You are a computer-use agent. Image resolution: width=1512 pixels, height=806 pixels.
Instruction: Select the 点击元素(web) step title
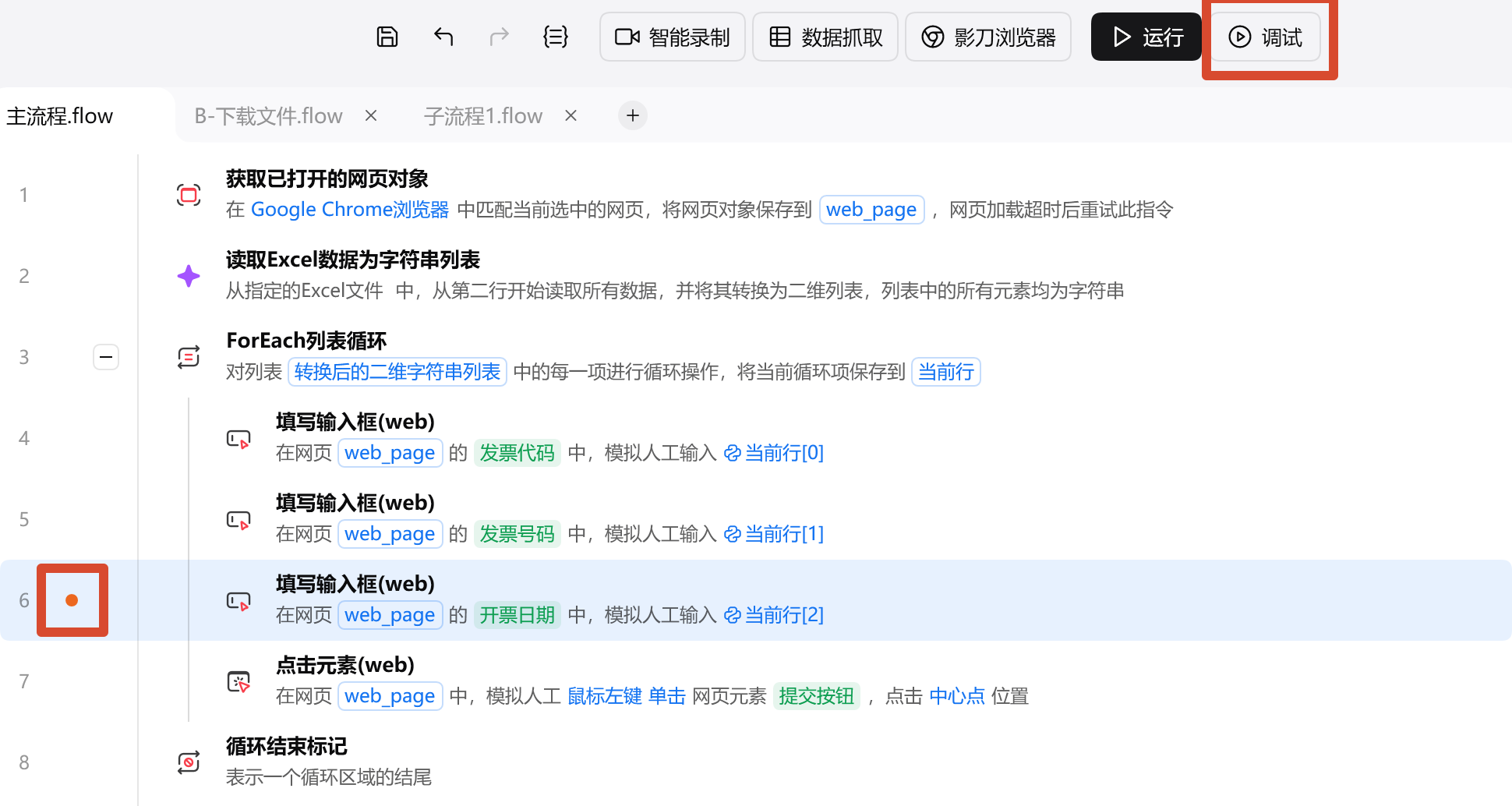pos(345,665)
